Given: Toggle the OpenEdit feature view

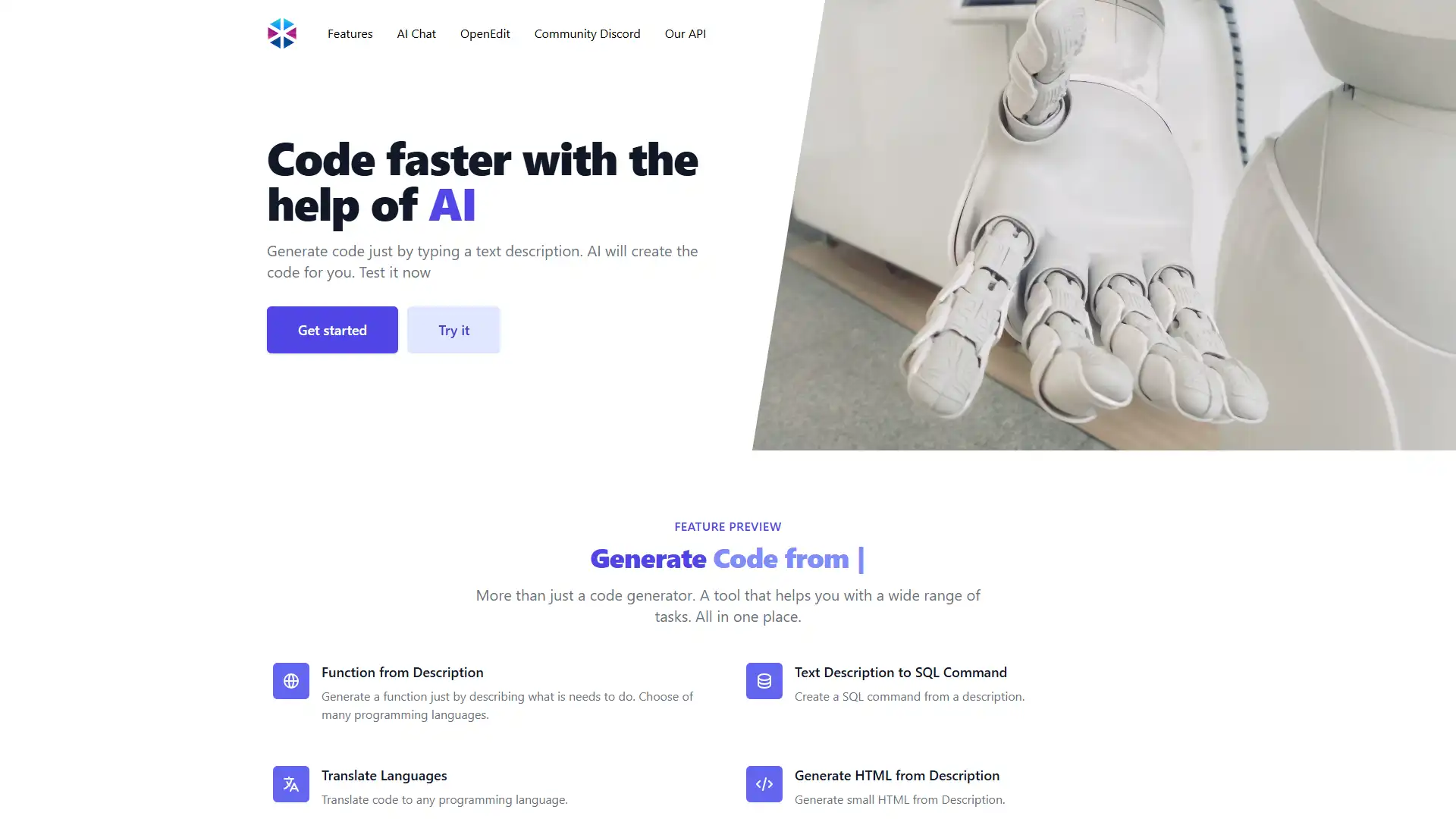Looking at the screenshot, I should [485, 33].
